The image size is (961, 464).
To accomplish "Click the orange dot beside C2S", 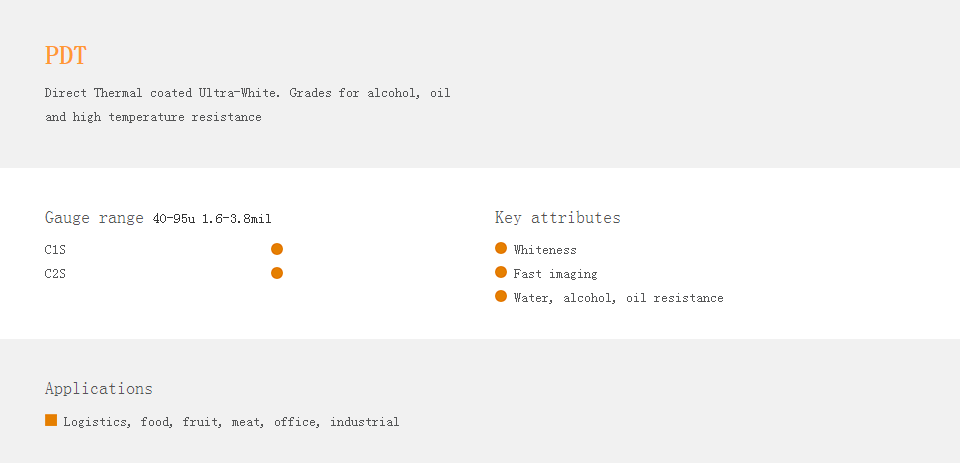I will (277, 273).
